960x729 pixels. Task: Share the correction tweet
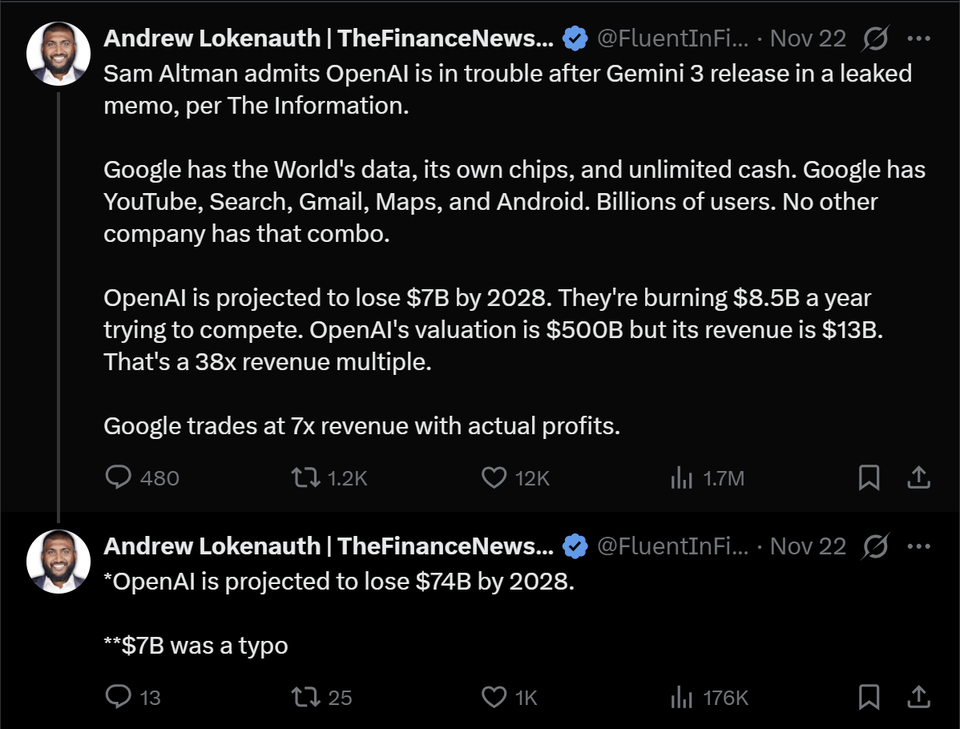tap(919, 697)
